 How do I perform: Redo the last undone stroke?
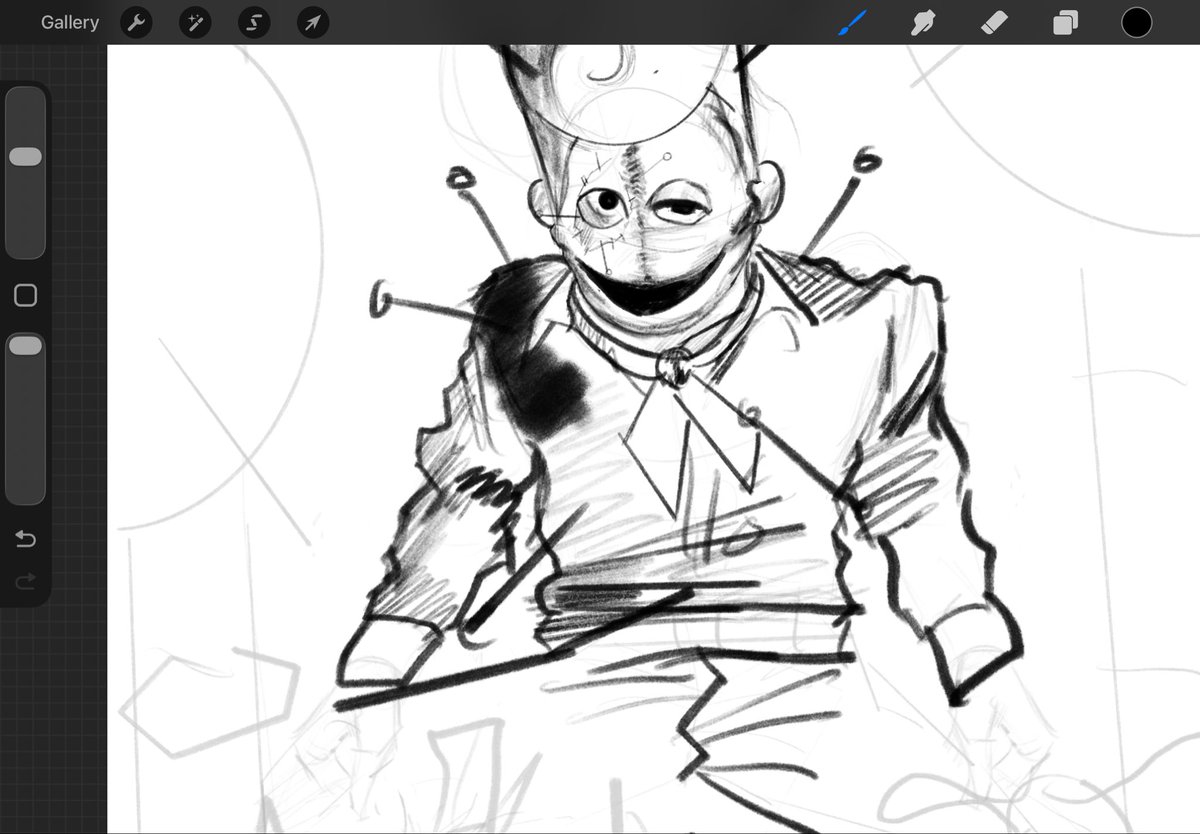pos(26,581)
